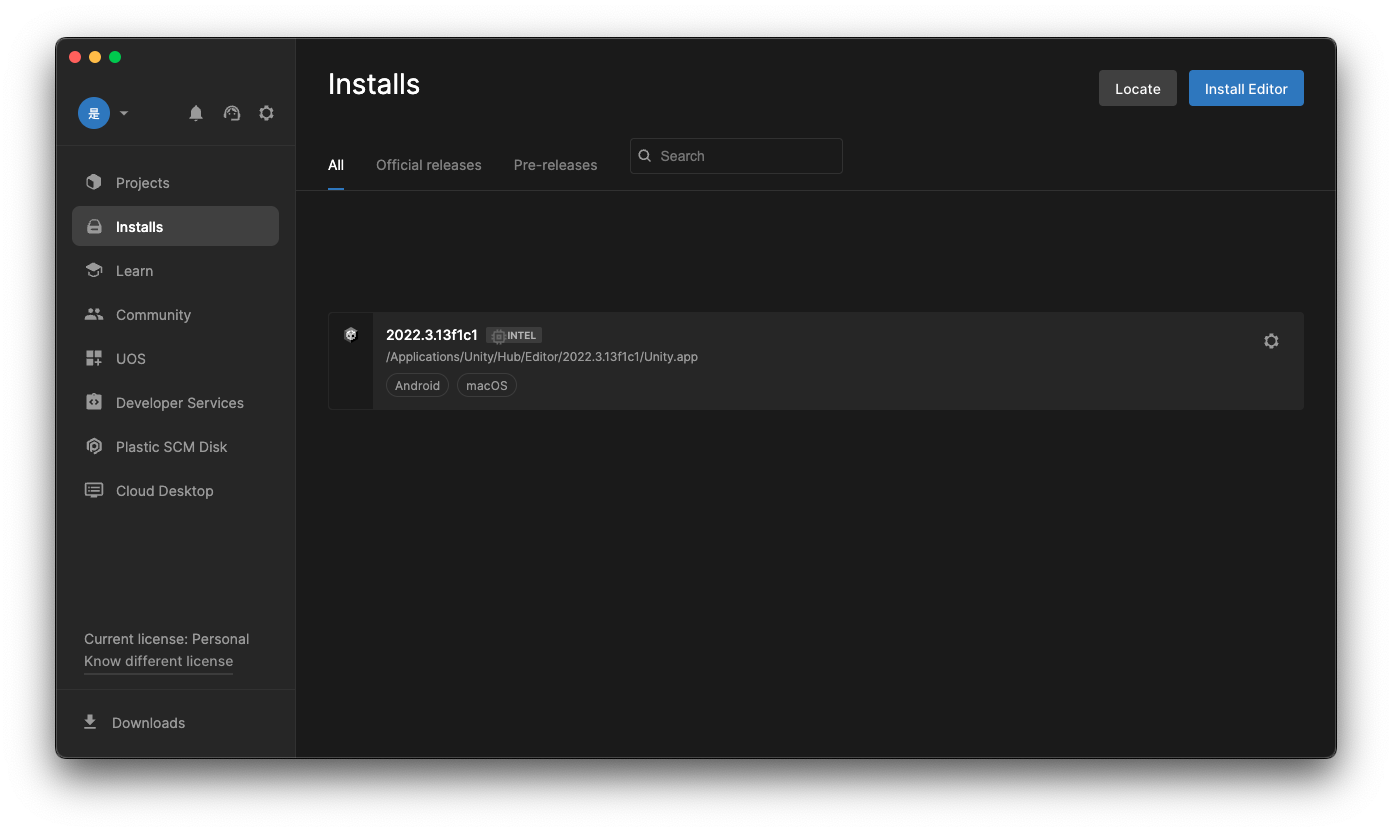
Task: Click the Cloud Desktop monitor icon
Action: pyautogui.click(x=94, y=490)
